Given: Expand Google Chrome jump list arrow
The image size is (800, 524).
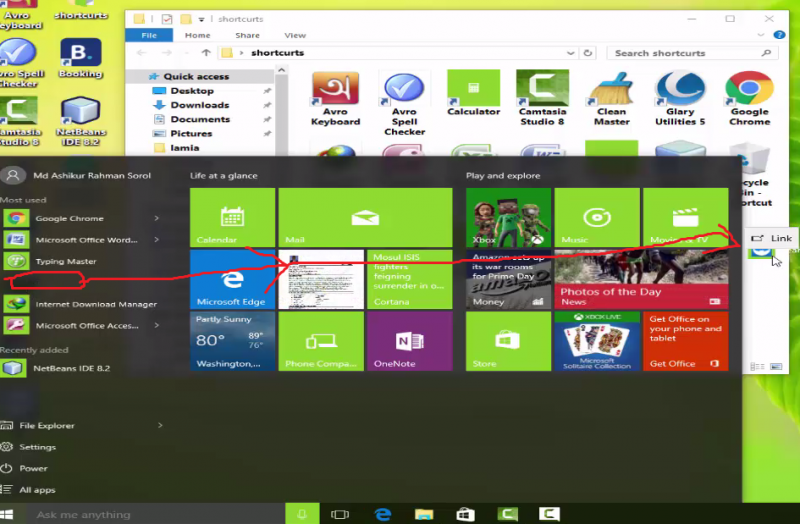Looking at the screenshot, I should [157, 218].
